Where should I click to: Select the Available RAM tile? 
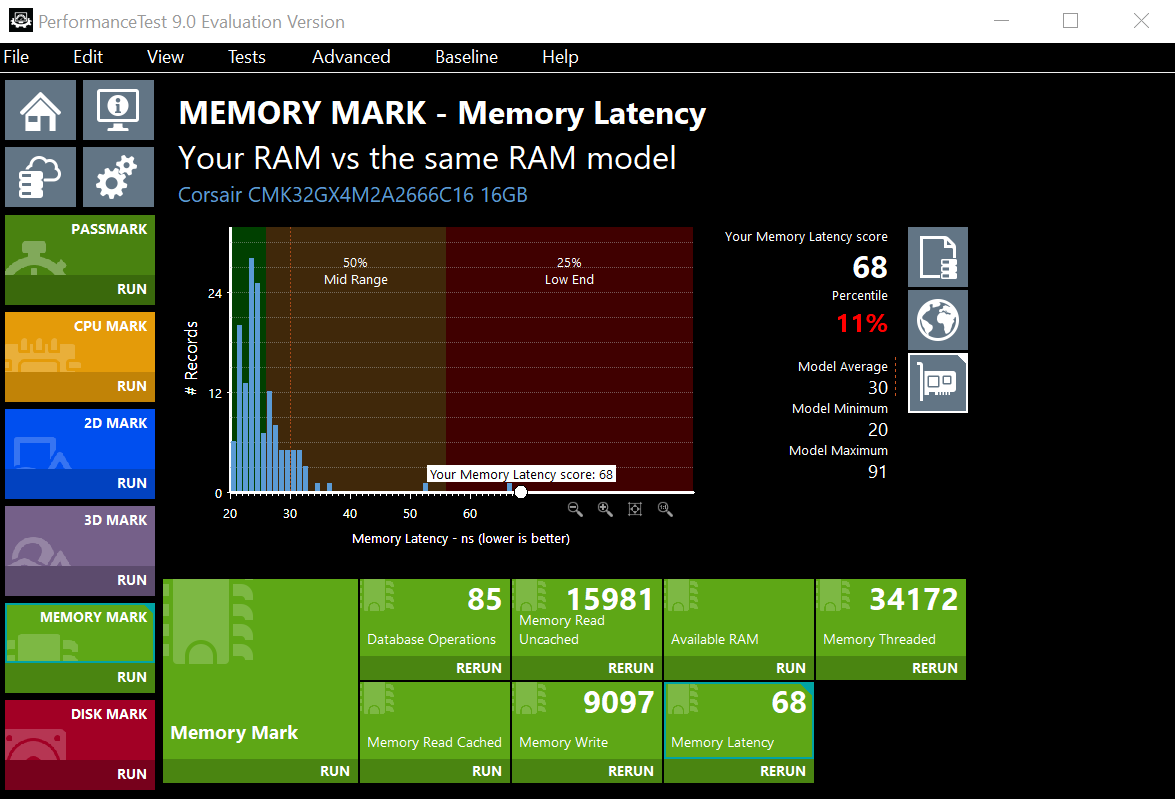739,618
